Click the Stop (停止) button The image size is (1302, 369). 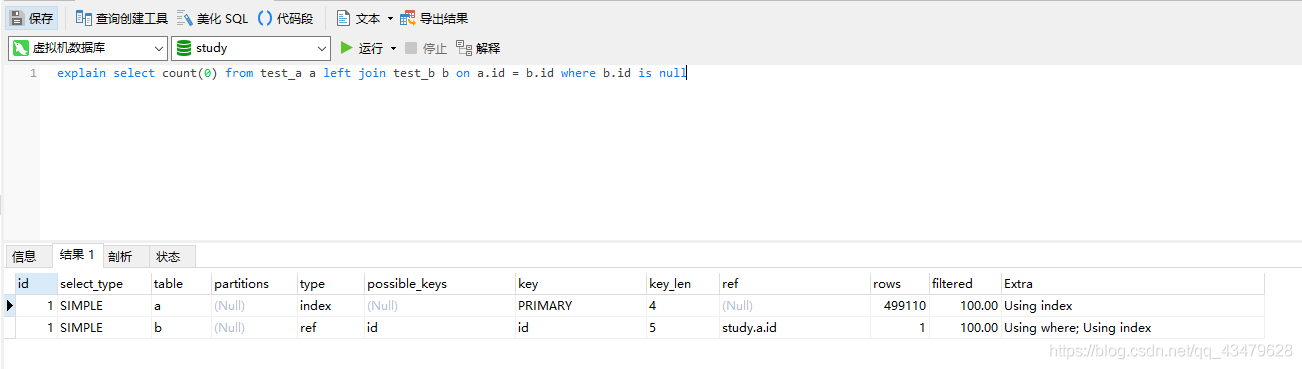426,48
